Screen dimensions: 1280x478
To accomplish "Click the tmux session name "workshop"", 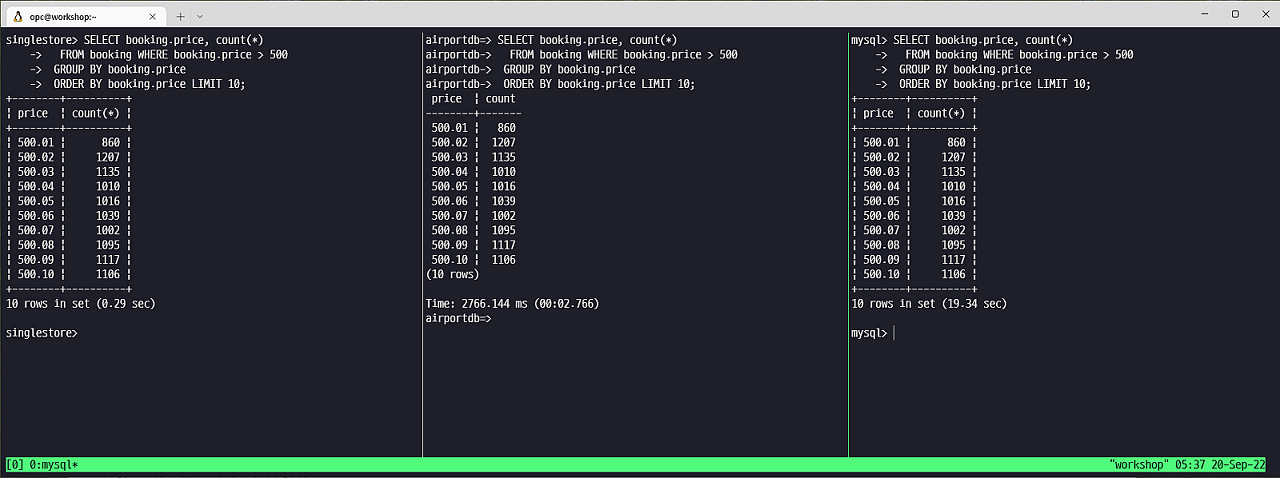I will 1138,465.
